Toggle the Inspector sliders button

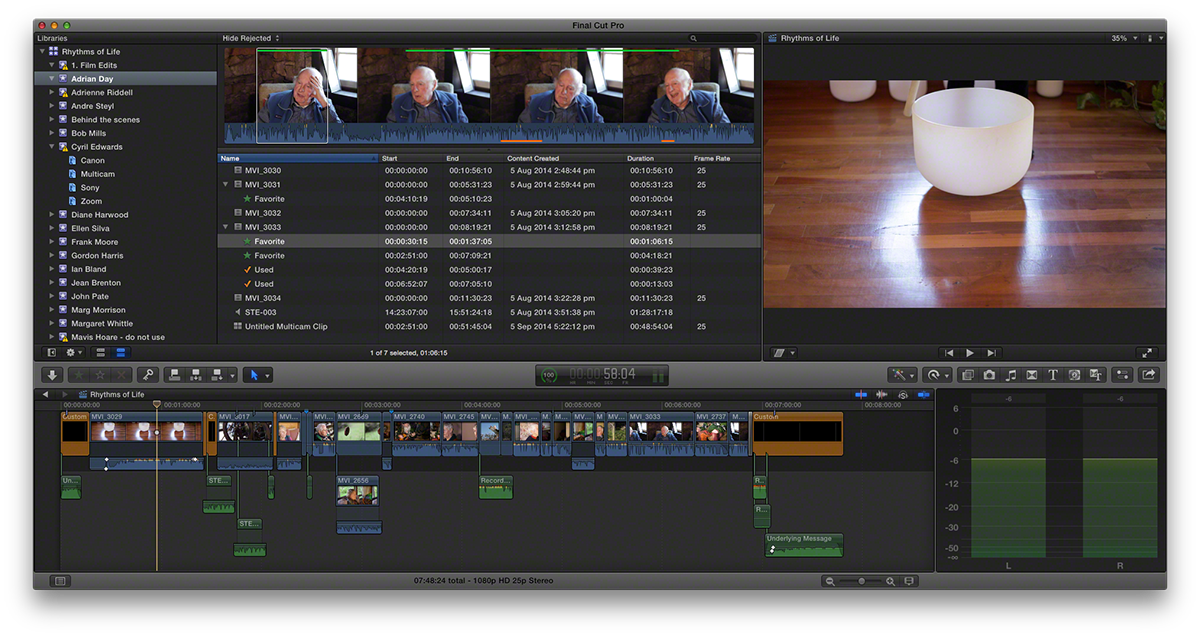pos(1123,375)
